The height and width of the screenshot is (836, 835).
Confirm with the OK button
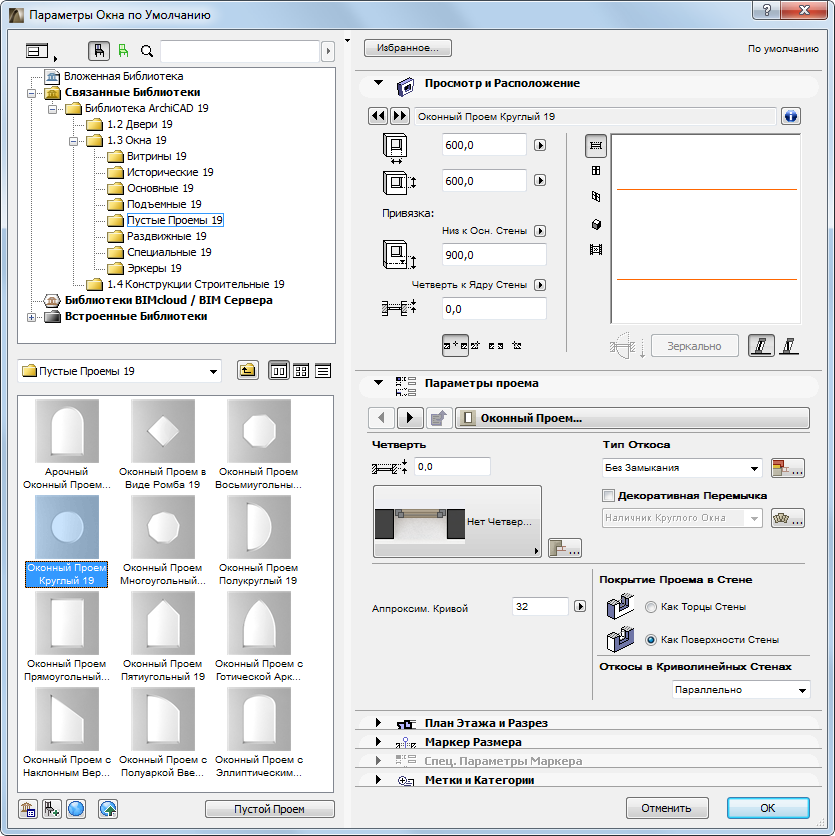(x=768, y=808)
